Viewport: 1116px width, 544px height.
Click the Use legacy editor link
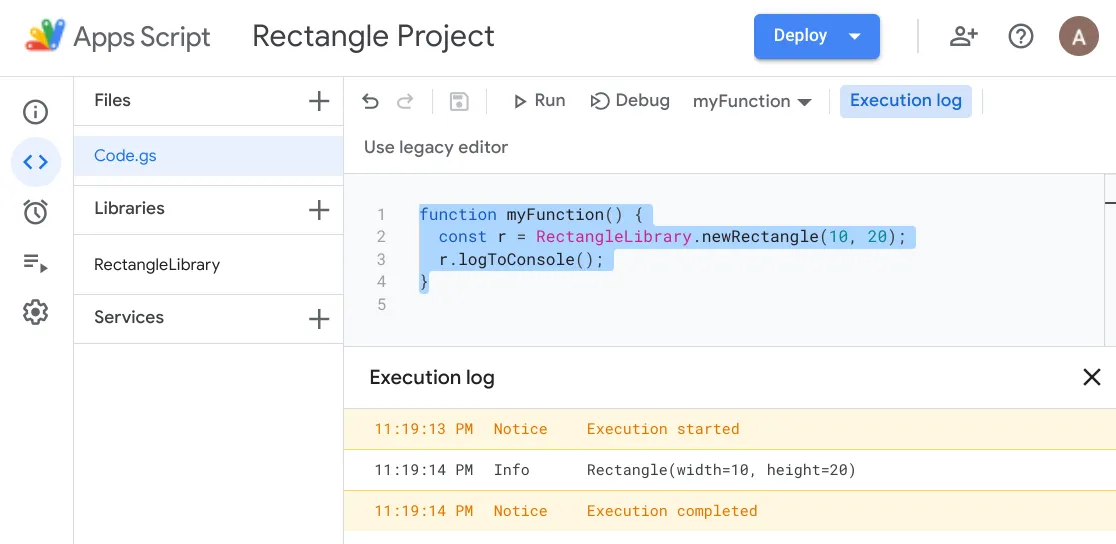[436, 147]
